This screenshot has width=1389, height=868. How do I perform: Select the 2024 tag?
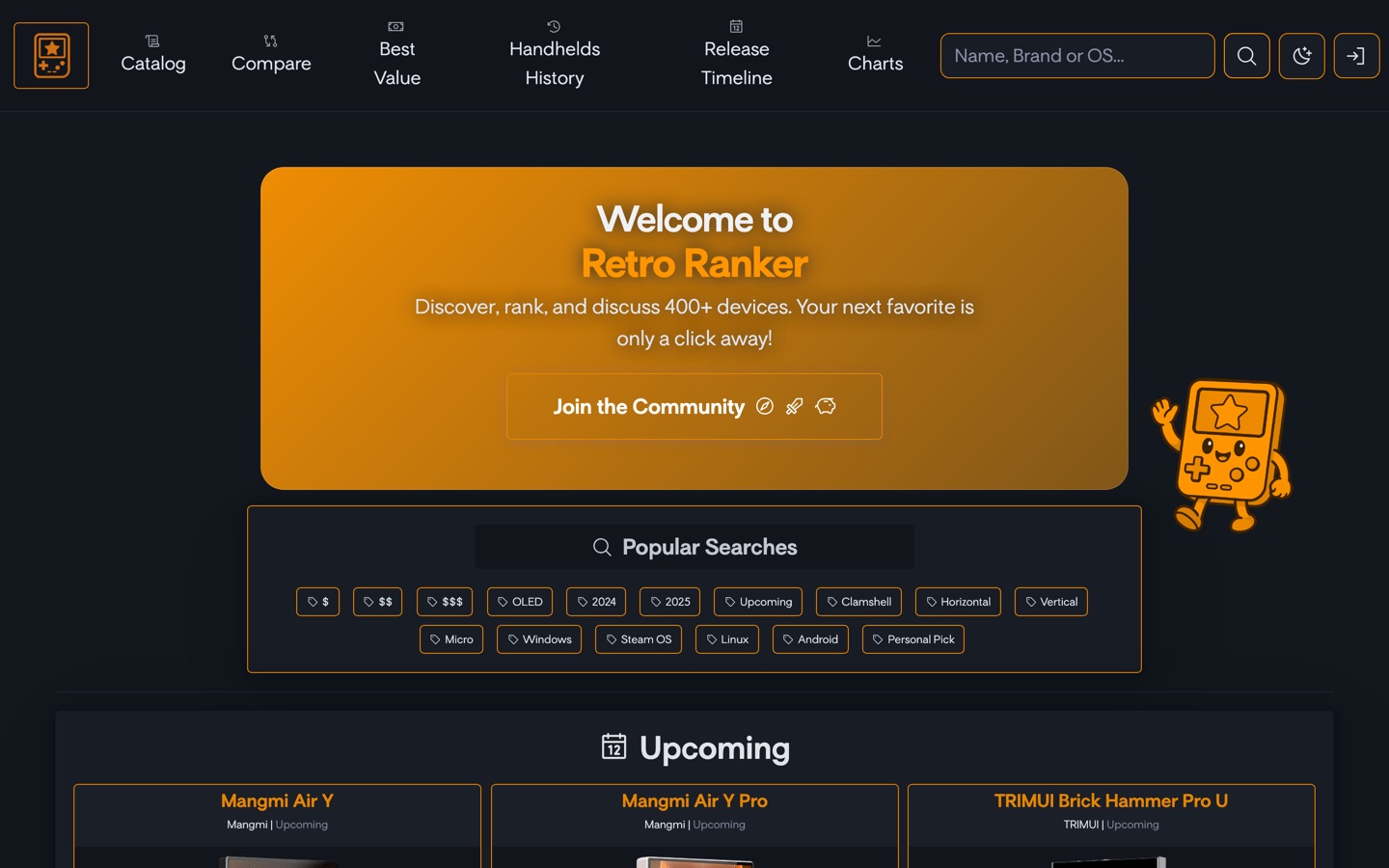coord(596,602)
